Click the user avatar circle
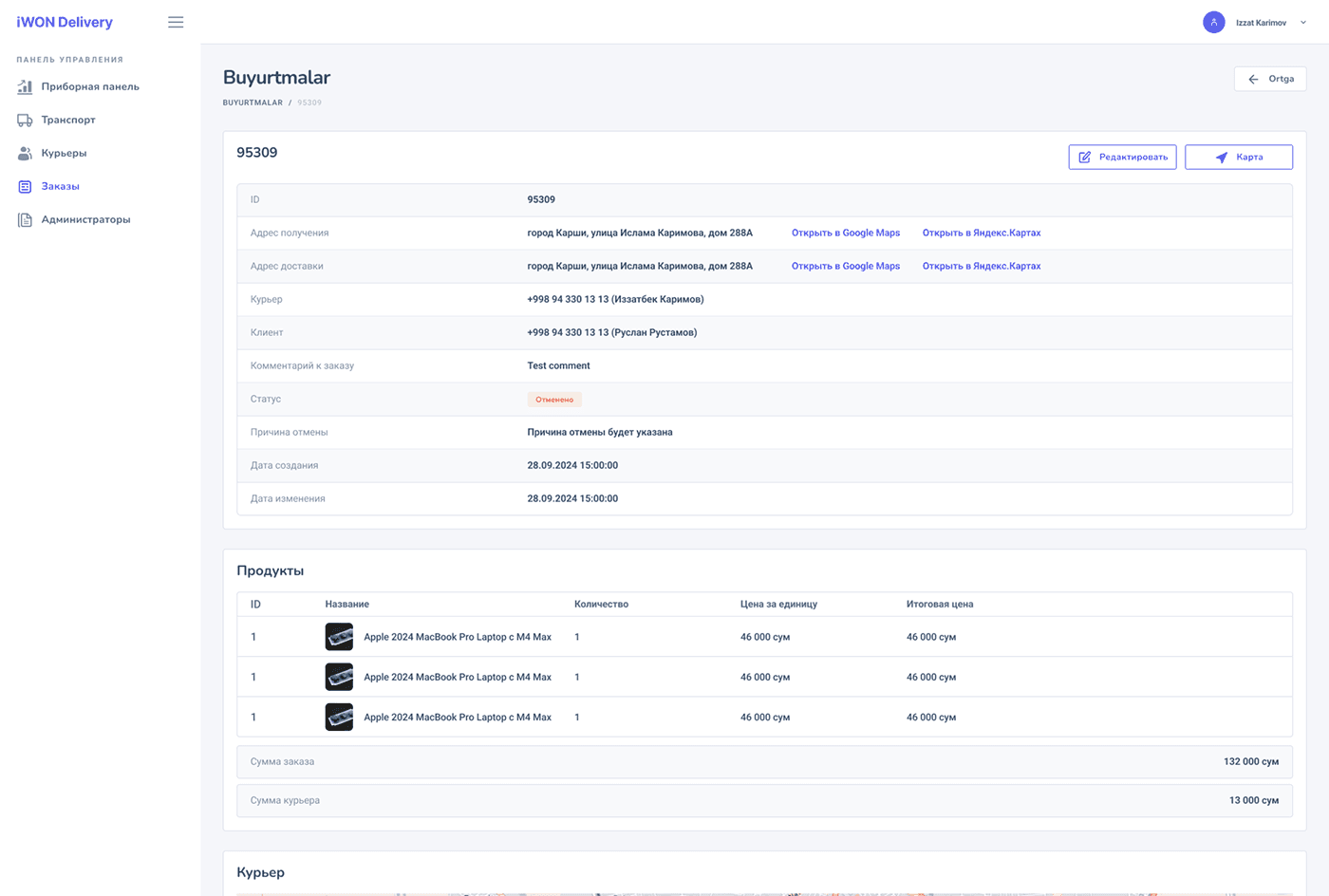This screenshot has height=896, width=1329. click(1214, 22)
